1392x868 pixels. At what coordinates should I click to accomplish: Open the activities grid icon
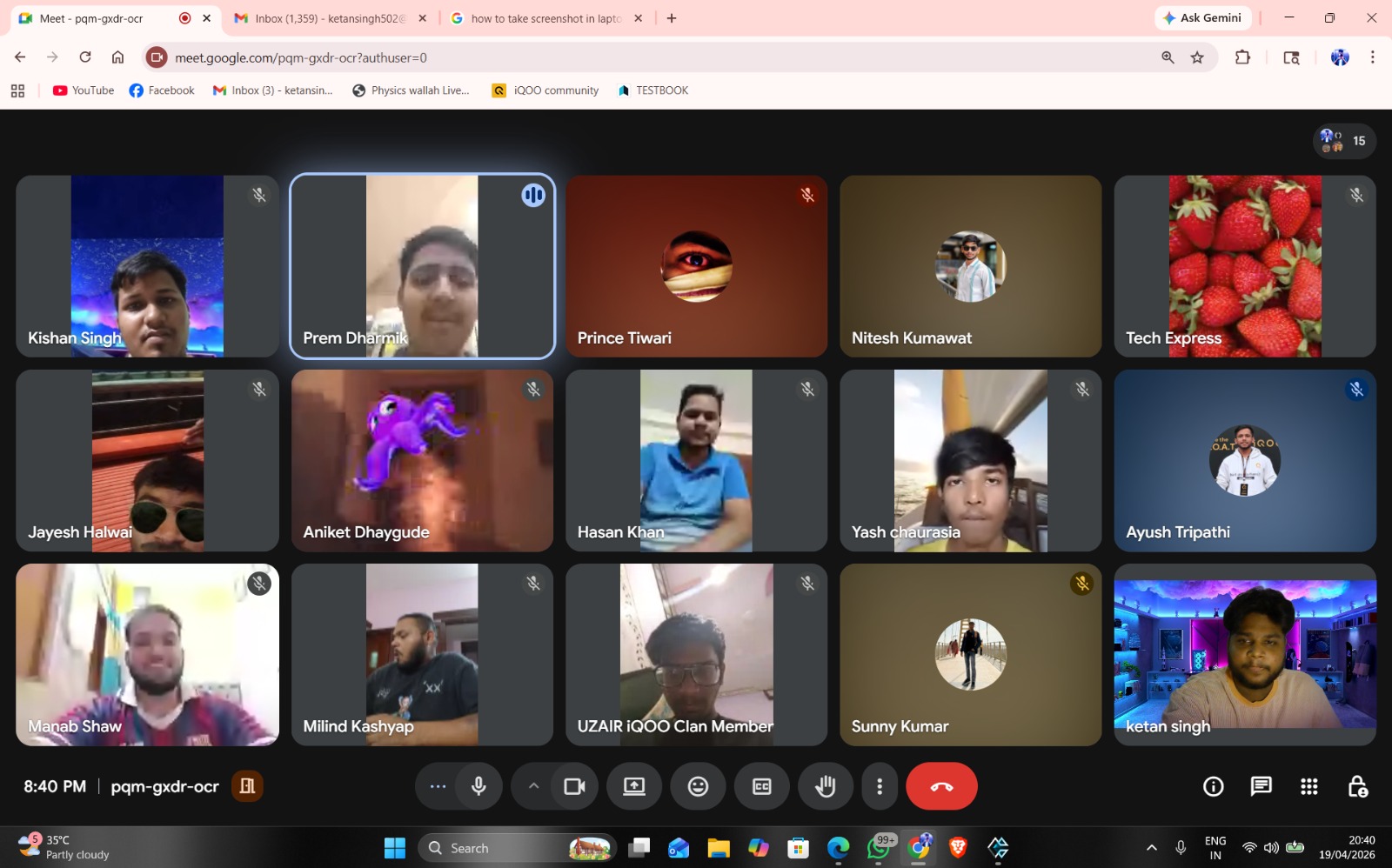[1308, 786]
